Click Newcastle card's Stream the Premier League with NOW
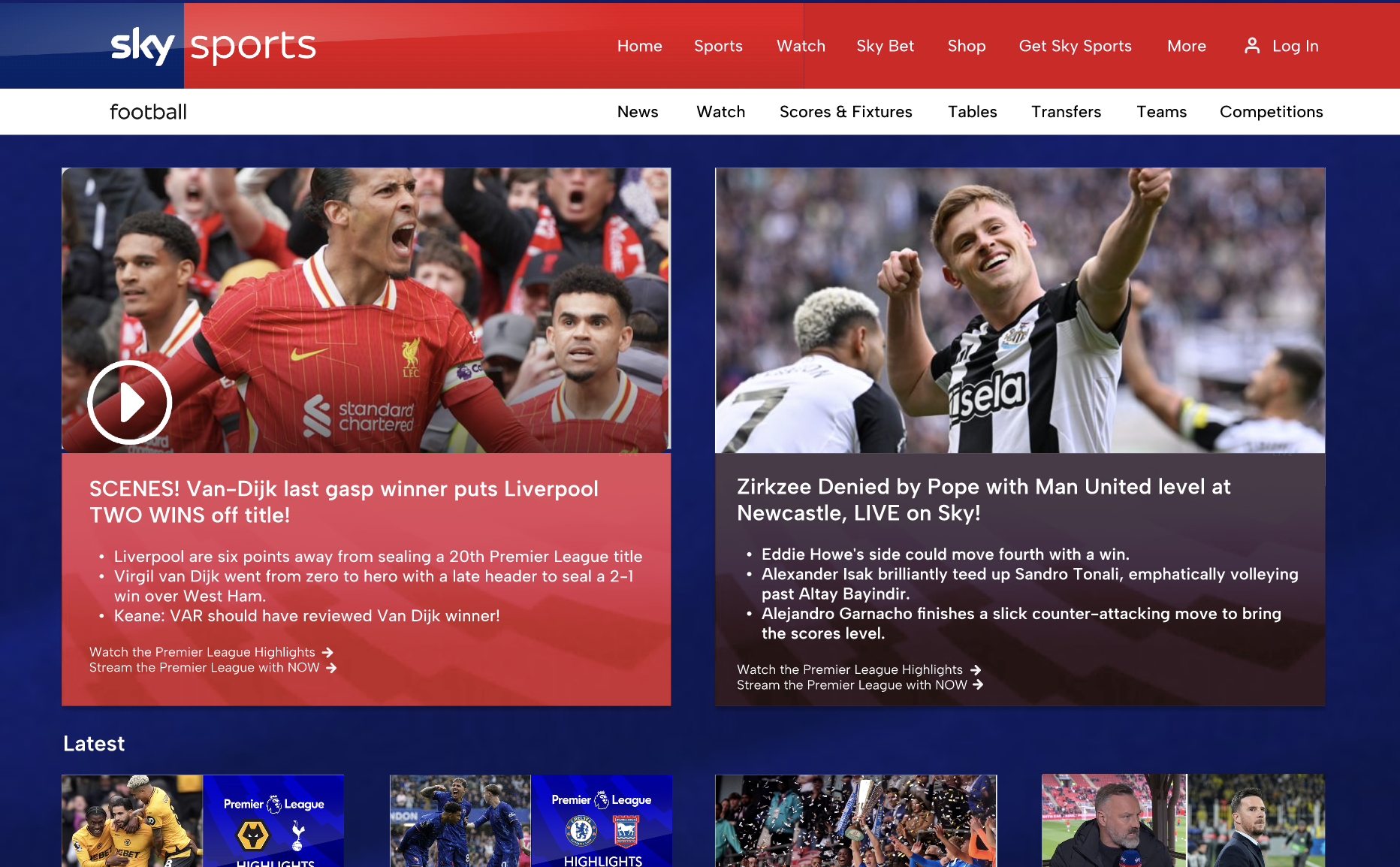This screenshot has height=867, width=1400. (852, 685)
